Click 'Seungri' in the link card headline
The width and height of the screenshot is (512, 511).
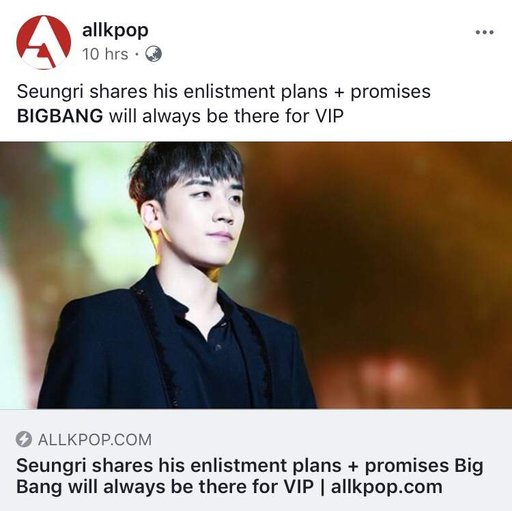tap(51, 466)
